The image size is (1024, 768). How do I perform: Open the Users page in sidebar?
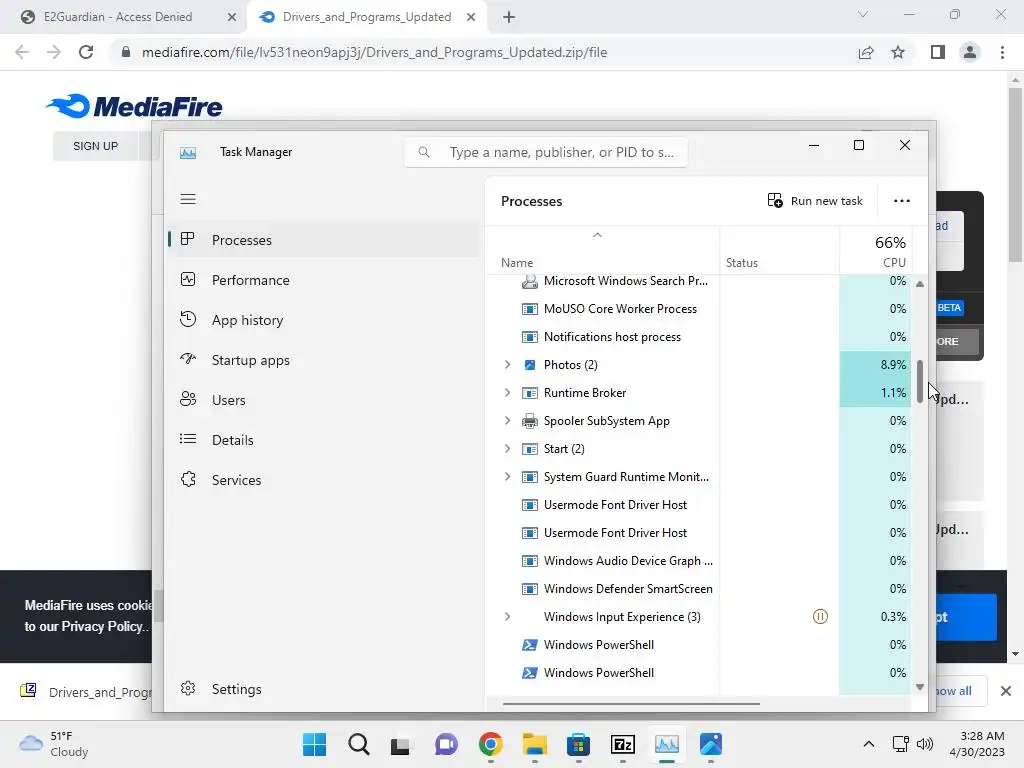point(323,400)
